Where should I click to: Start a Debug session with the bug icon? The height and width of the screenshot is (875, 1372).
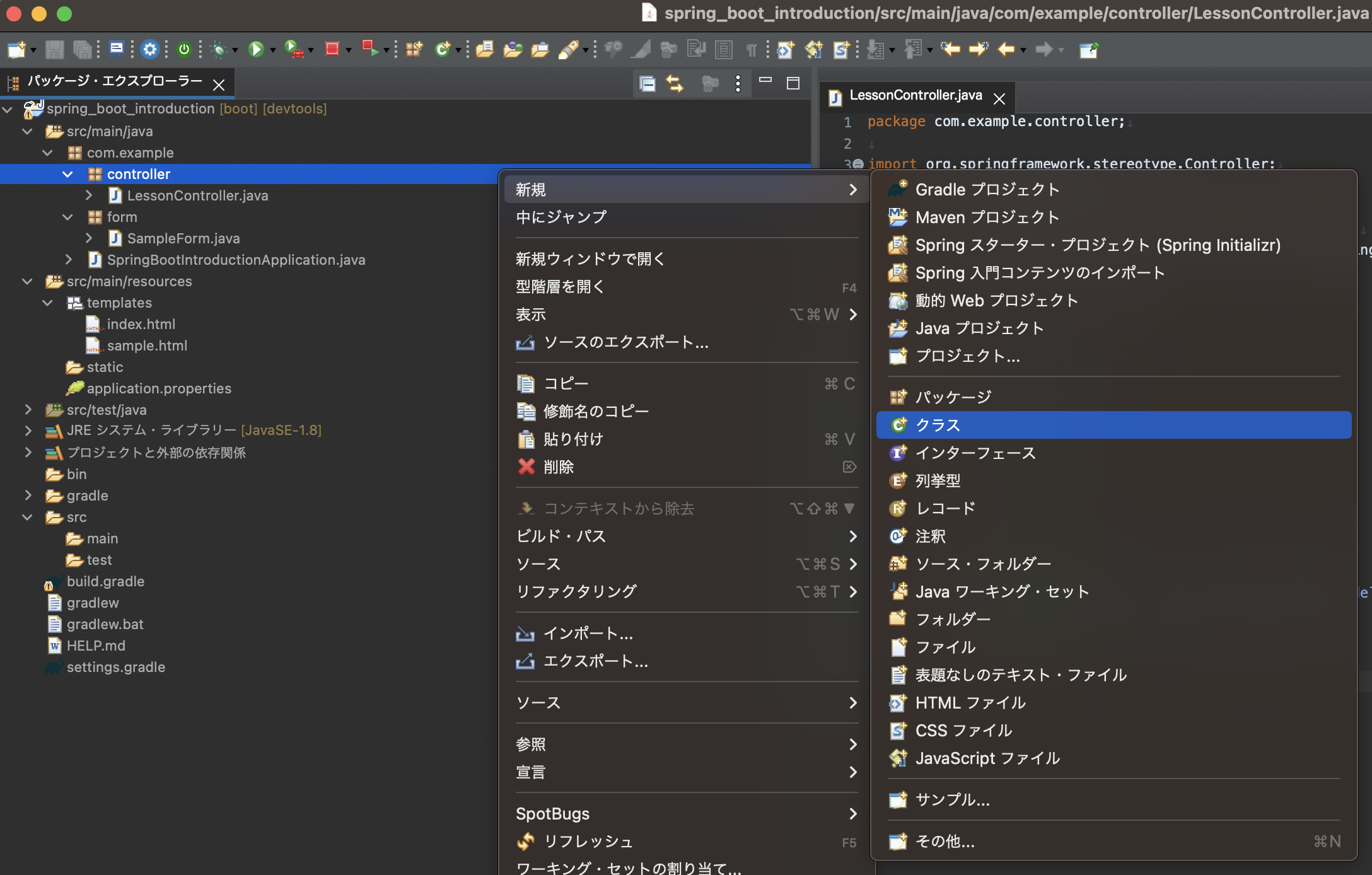(219, 49)
